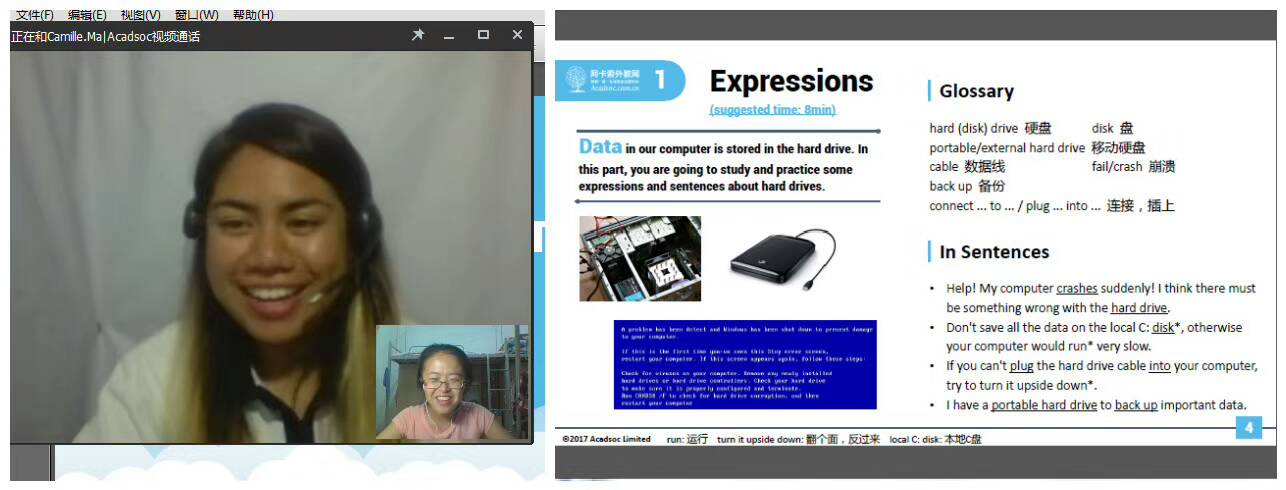Close the Camille.Ma video call window

517,35
